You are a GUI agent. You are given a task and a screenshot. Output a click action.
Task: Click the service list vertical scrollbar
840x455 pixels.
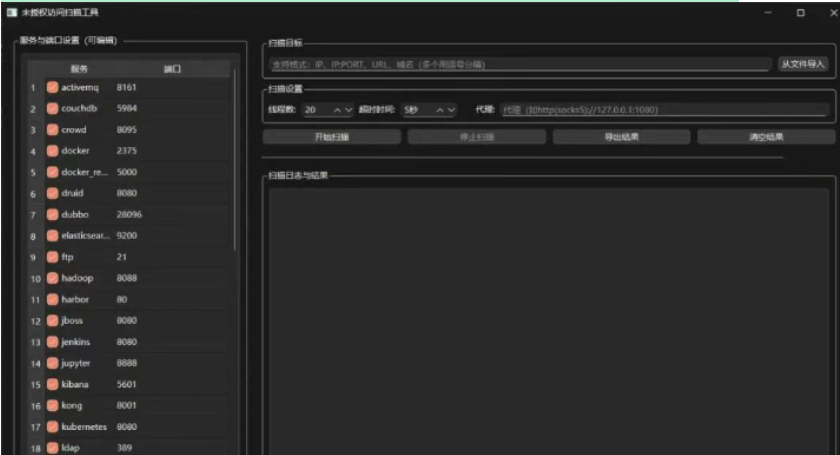click(235, 161)
